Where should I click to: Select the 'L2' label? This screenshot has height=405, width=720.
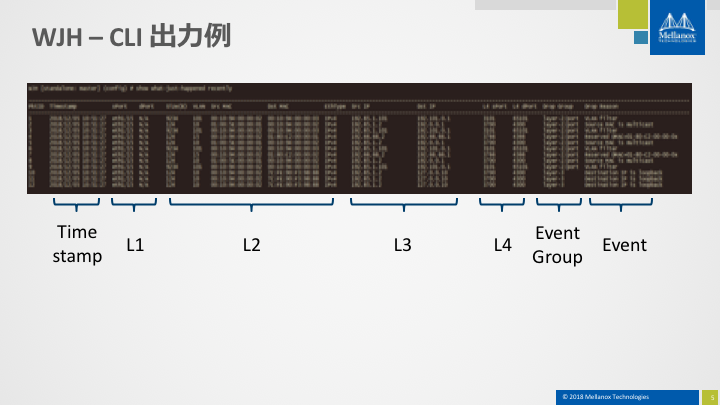point(252,245)
